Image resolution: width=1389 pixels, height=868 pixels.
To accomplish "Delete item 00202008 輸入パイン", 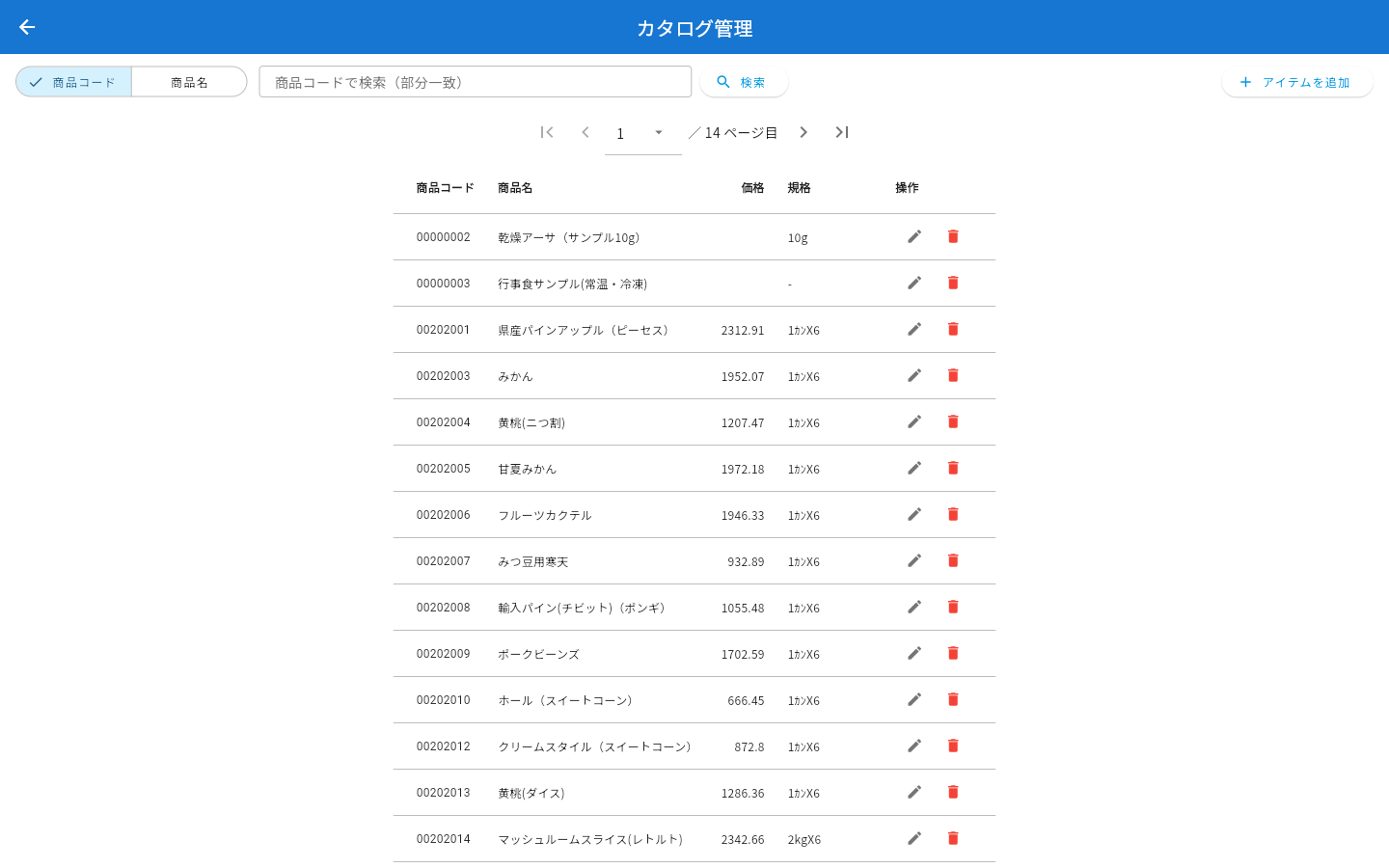I will 953,607.
